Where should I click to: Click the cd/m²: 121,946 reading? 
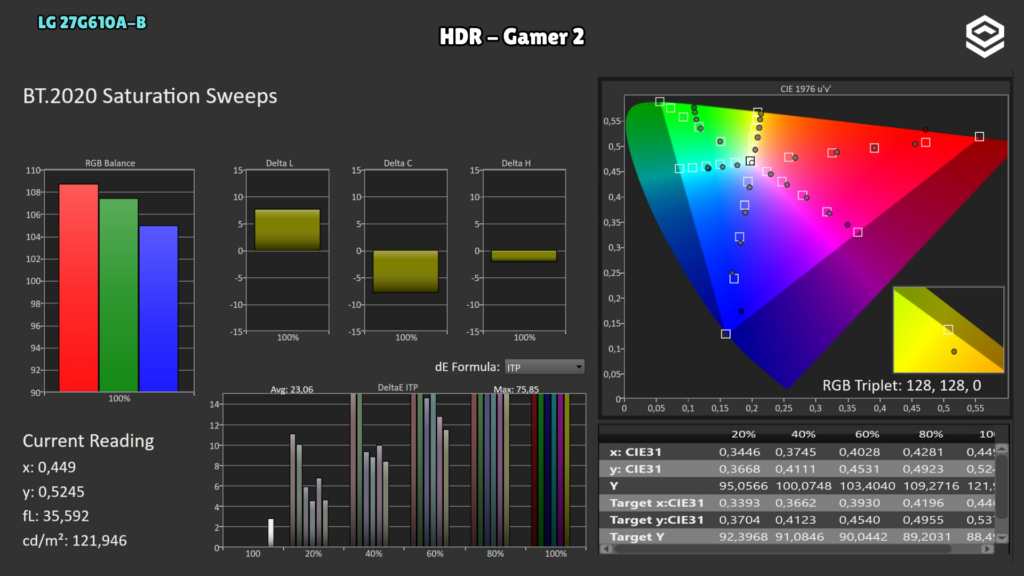pos(74,541)
